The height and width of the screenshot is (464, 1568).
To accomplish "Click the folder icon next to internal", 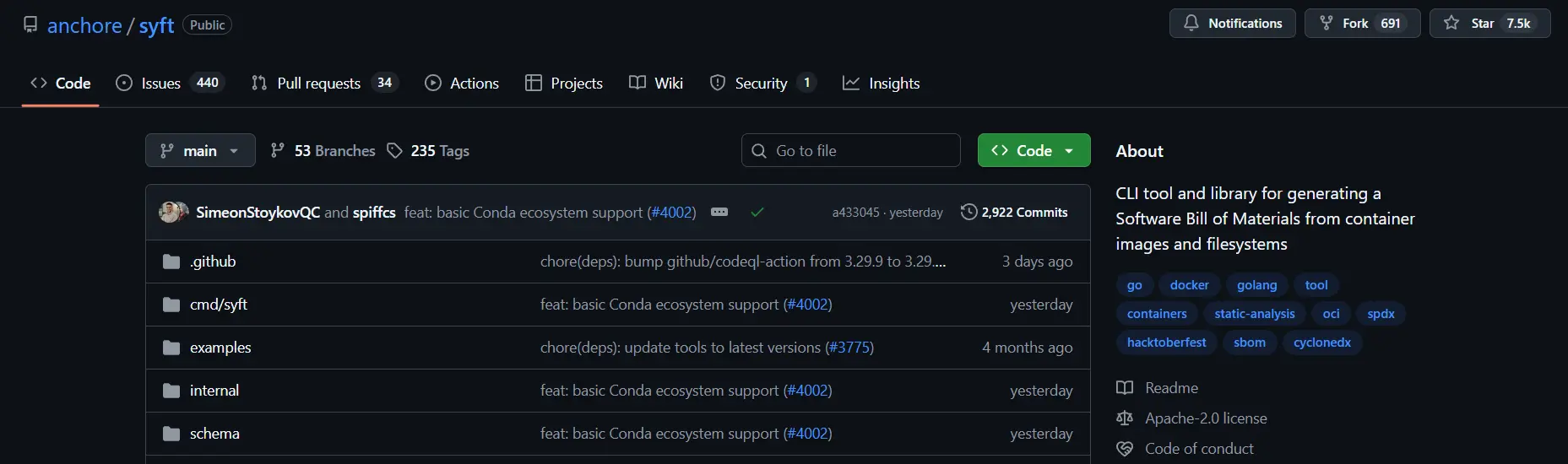I will point(171,391).
